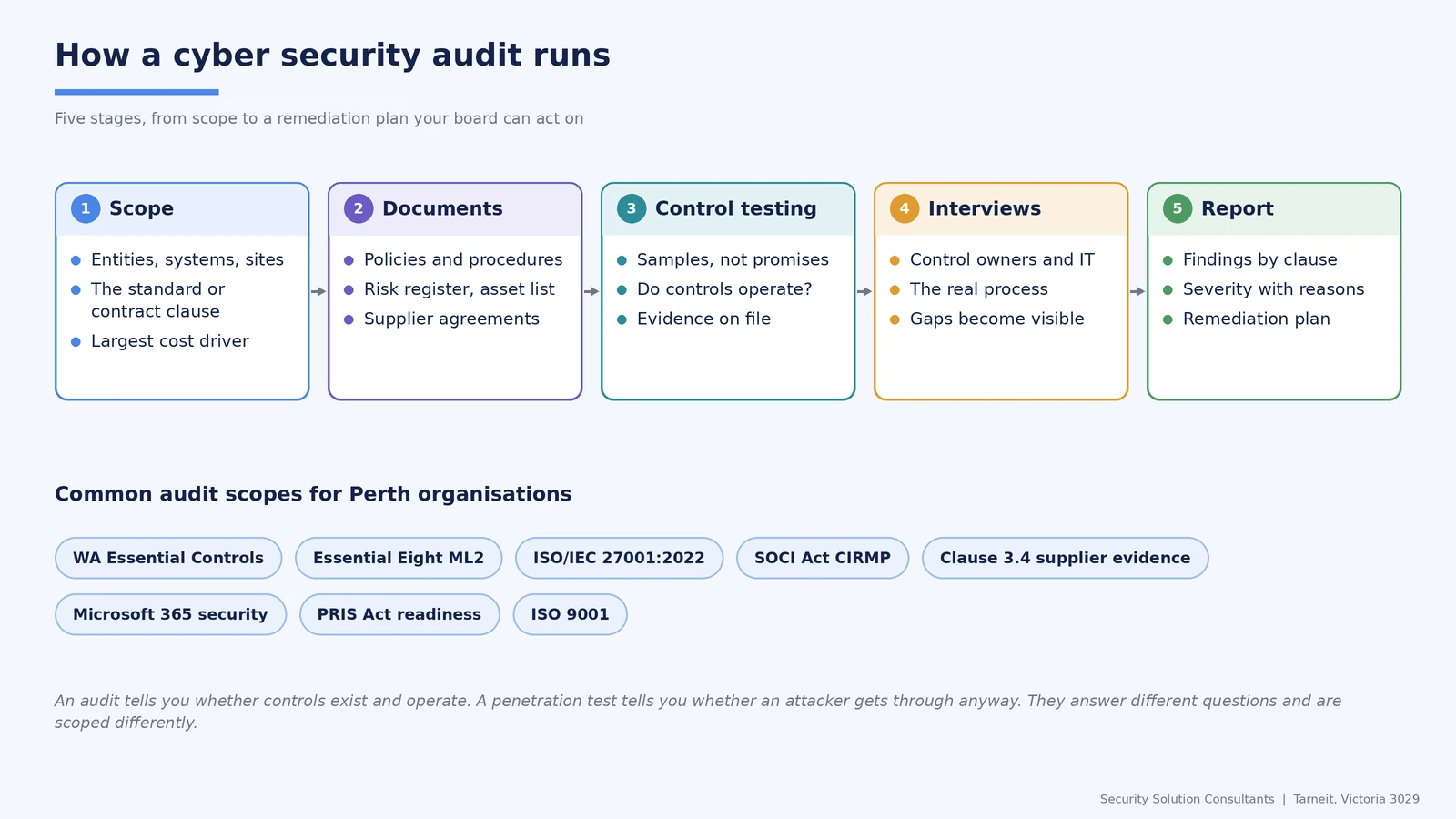The image size is (1456, 819).
Task: Click the PRIS Act readiness pill
Action: 399,614
